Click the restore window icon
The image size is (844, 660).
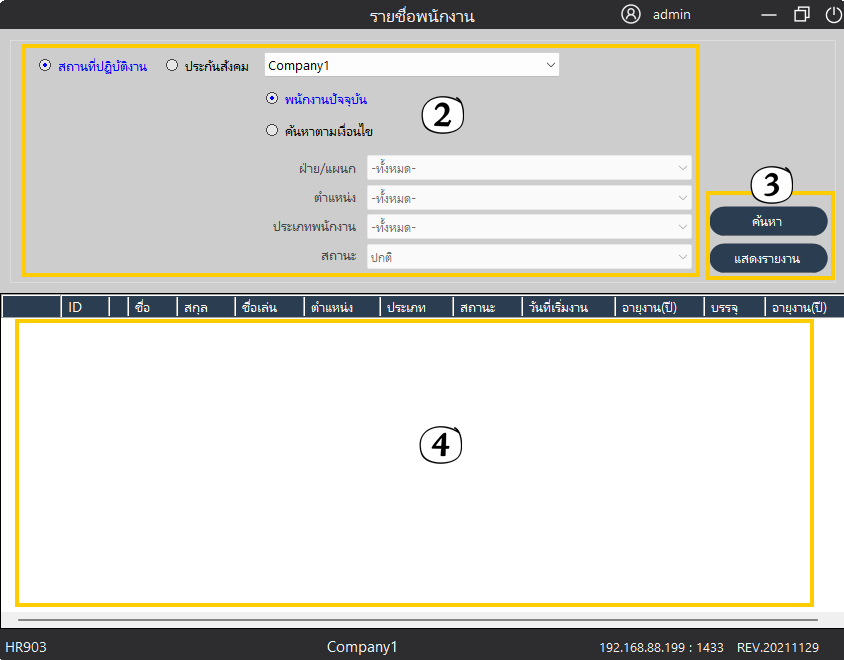(801, 15)
